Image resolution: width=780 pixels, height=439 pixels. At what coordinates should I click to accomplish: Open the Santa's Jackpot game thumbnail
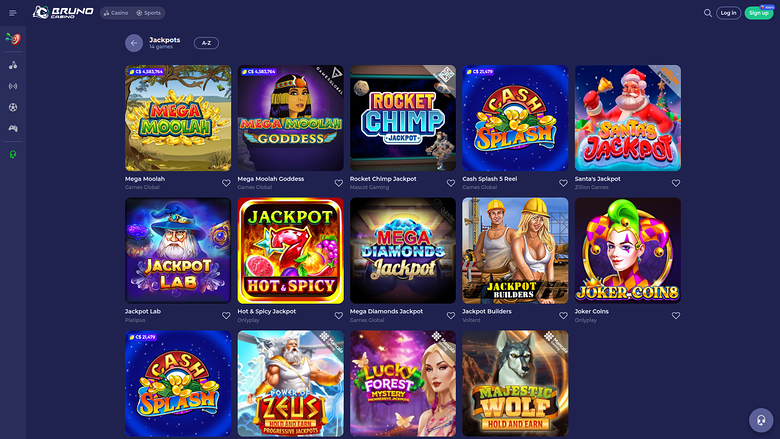[x=628, y=118]
